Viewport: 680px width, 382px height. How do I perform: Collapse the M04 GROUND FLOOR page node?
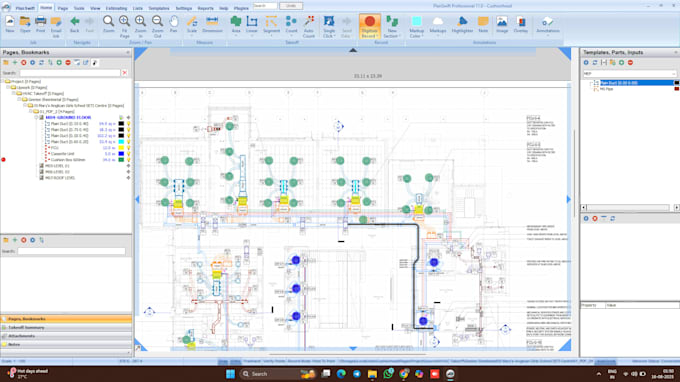pos(36,118)
